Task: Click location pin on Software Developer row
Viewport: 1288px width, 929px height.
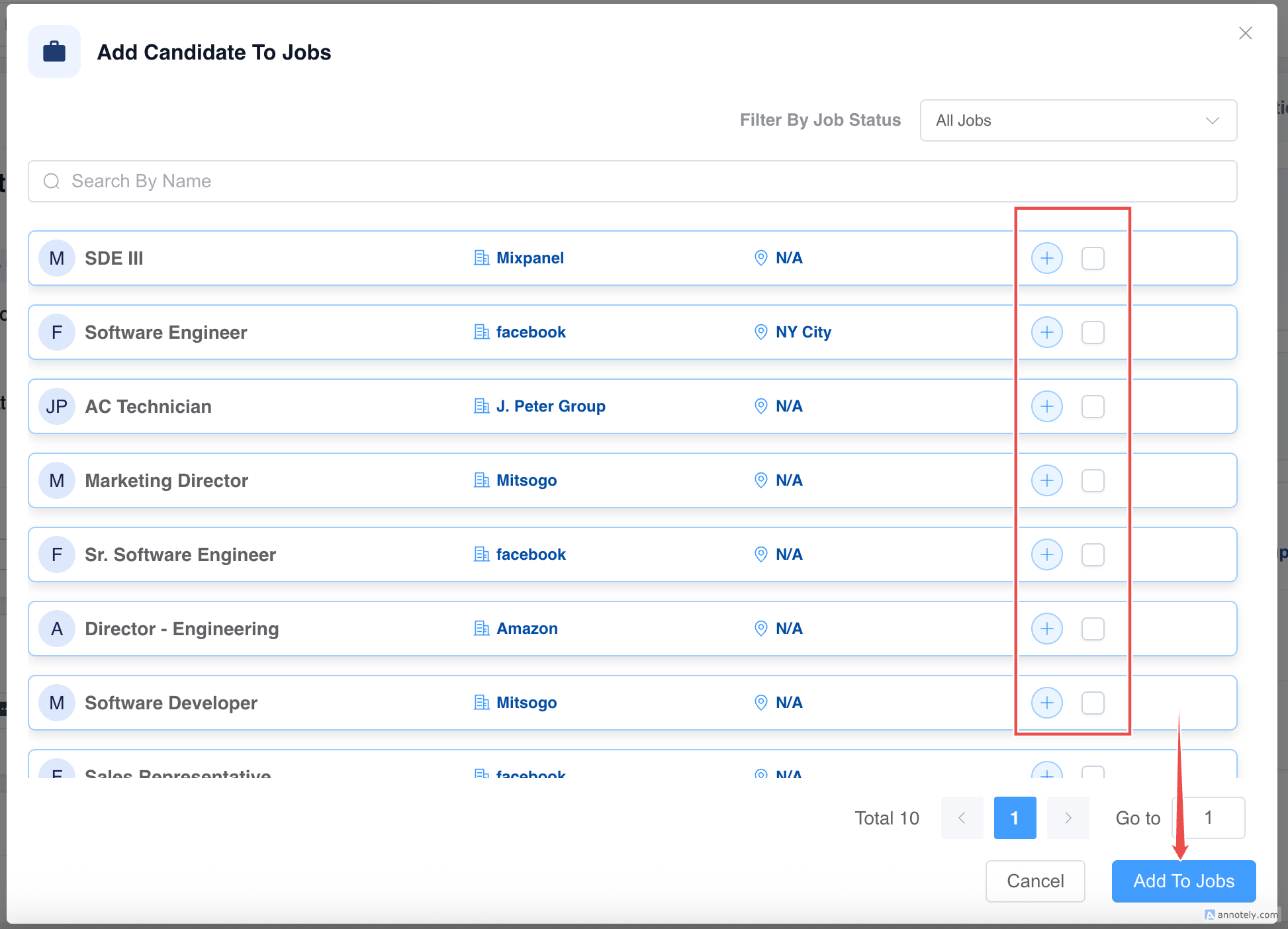Action: click(x=761, y=703)
